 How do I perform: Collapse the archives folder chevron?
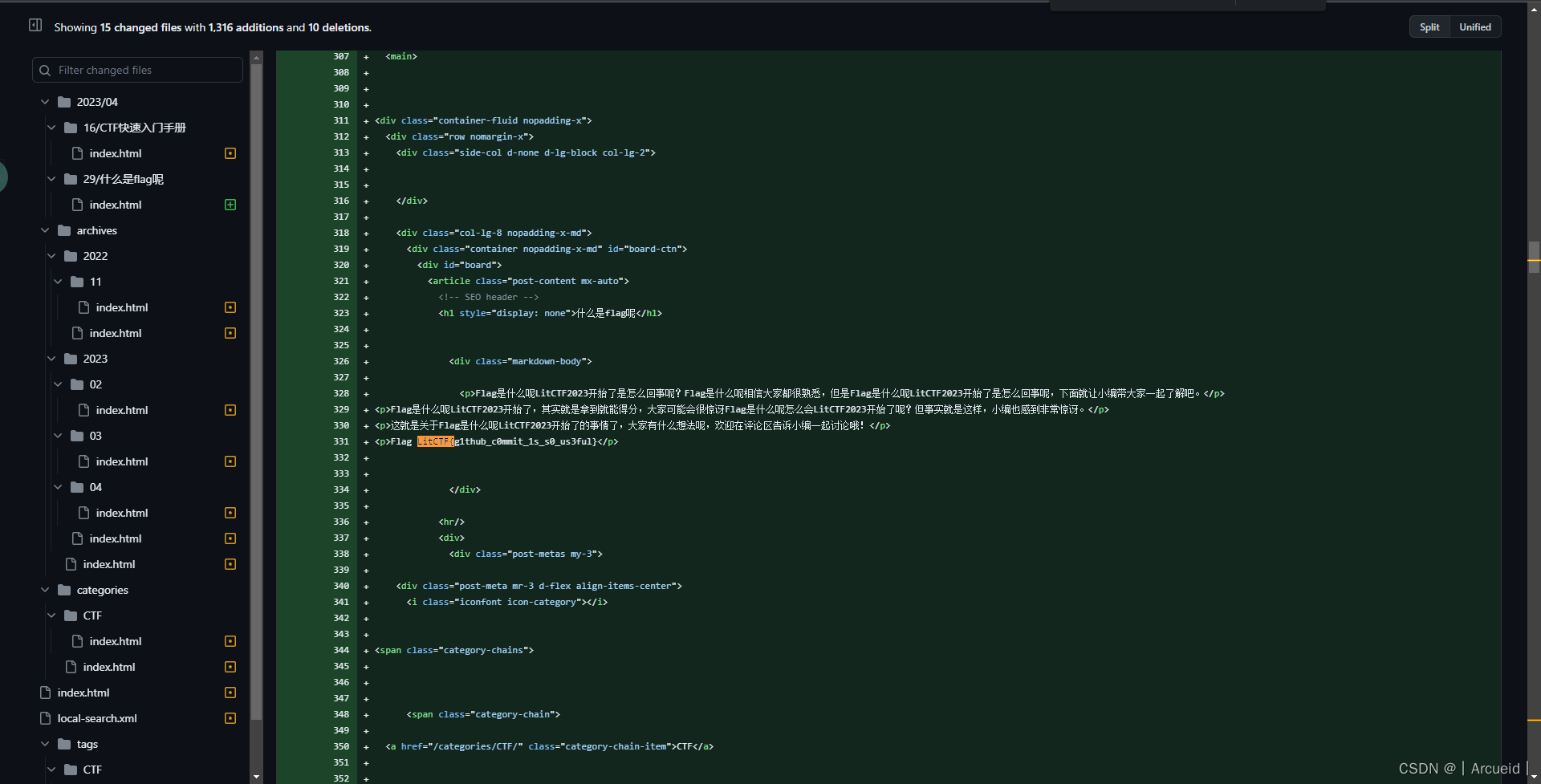(x=45, y=230)
